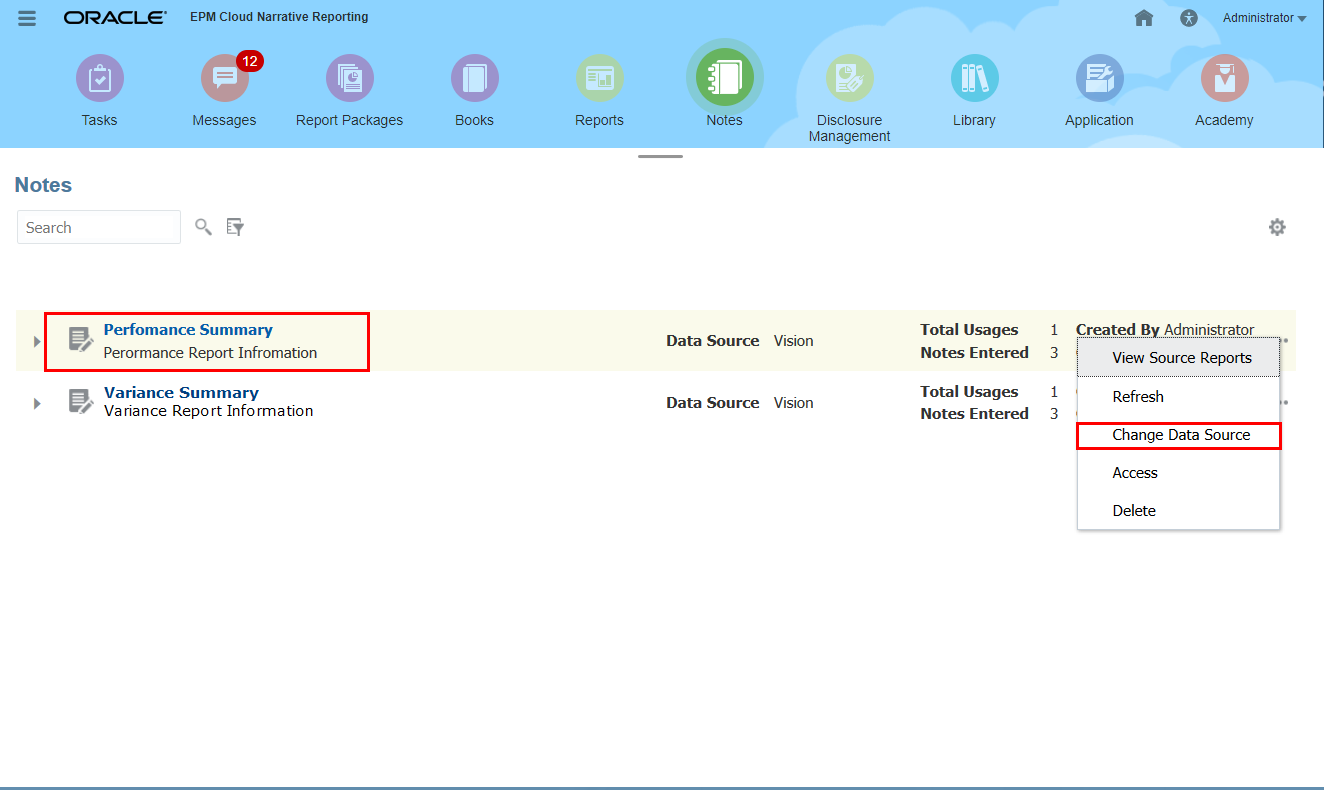Viewport: 1324px width, 790px height.
Task: Click the search magnifier icon
Action: click(x=203, y=227)
